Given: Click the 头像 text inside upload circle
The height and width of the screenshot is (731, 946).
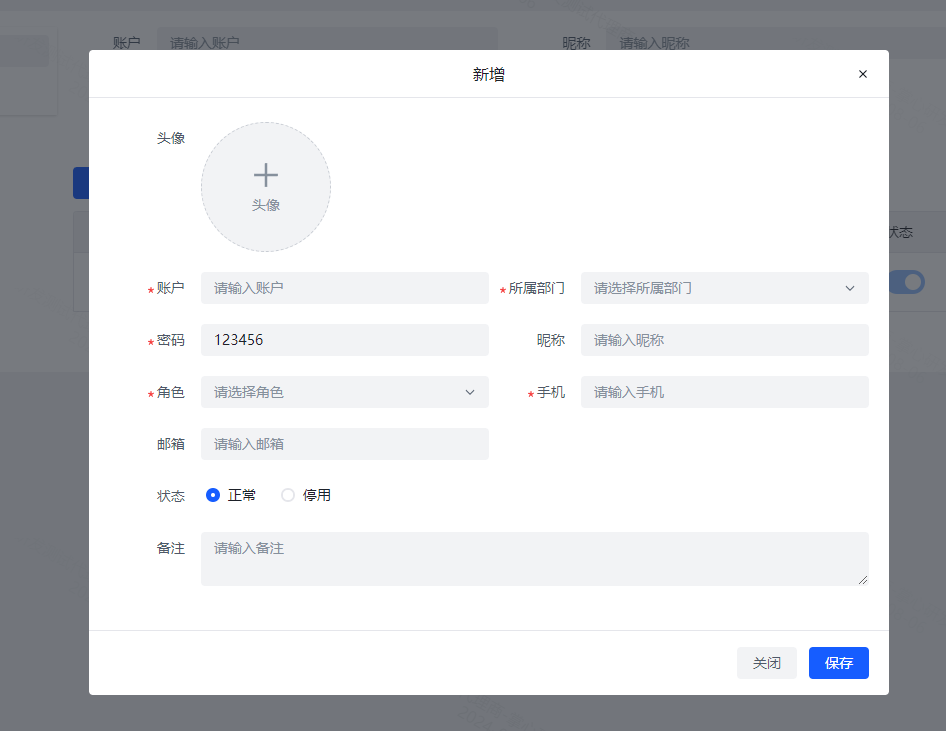Looking at the screenshot, I should (x=266, y=205).
